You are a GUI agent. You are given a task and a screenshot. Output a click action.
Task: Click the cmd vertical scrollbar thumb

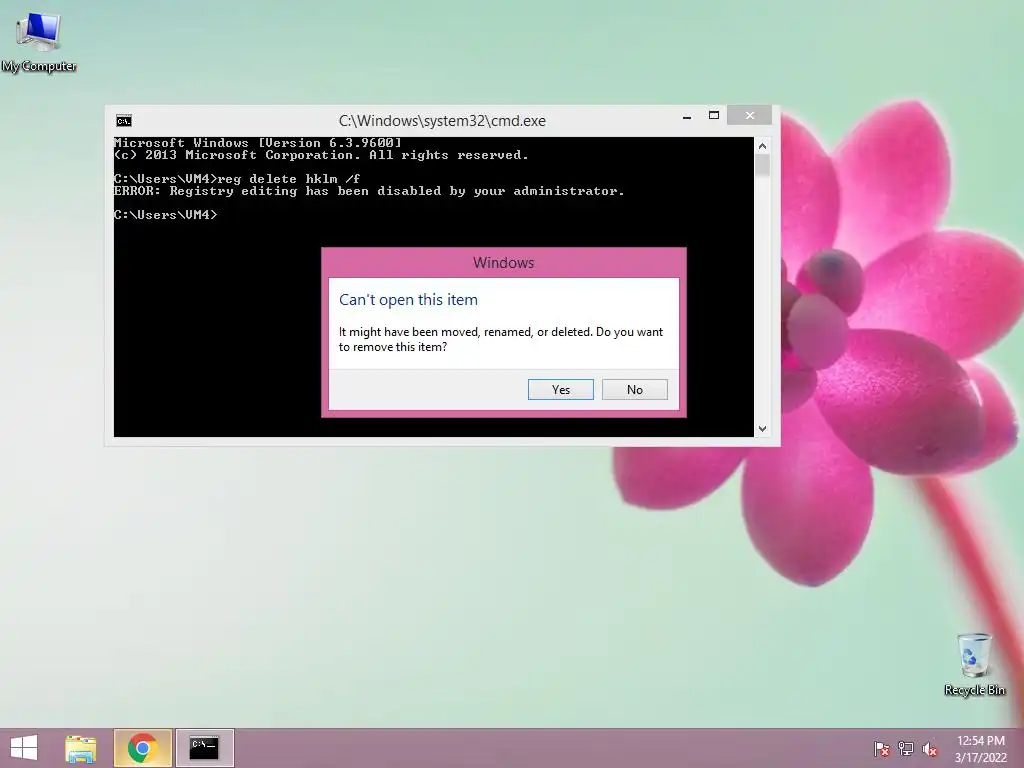coord(762,165)
